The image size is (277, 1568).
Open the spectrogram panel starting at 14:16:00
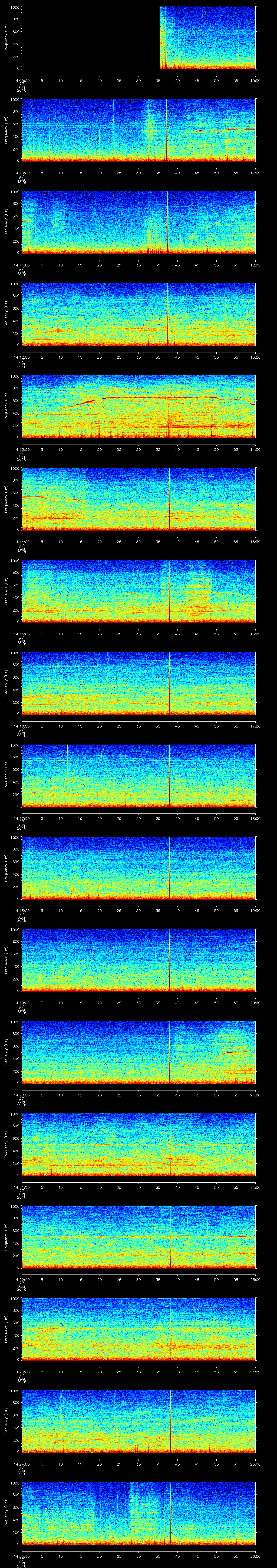[139, 683]
